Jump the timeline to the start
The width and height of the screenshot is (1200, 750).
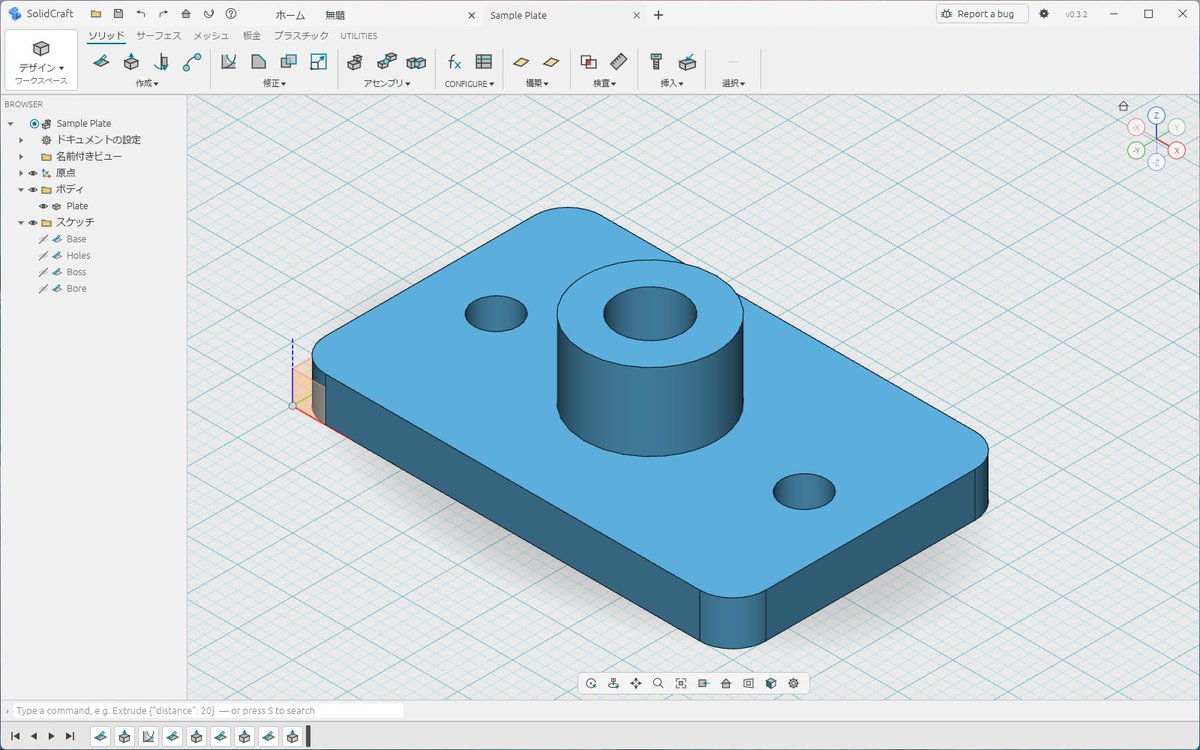(15, 736)
